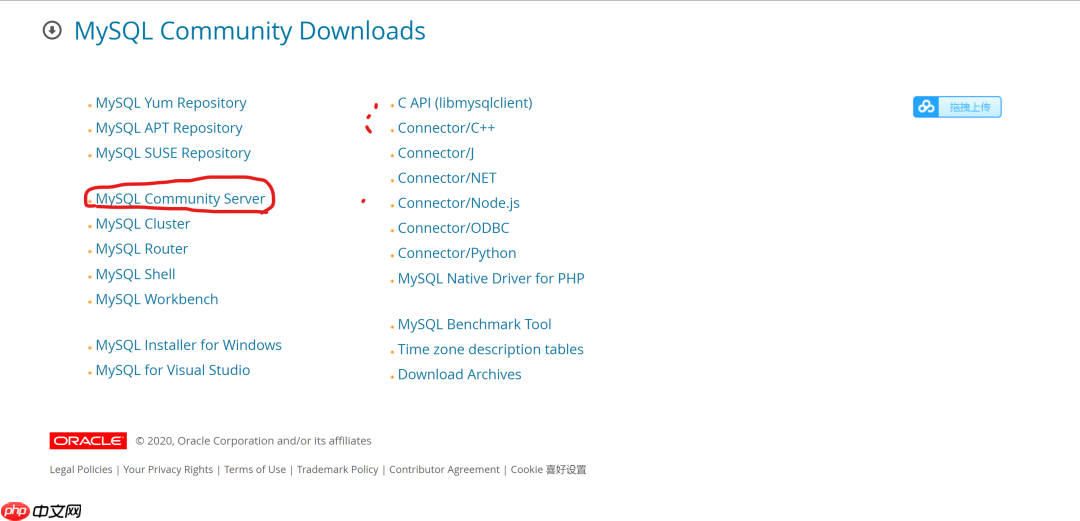The image size is (1080, 521).
Task: Choose MySQL Installer for Windows
Action: 189,345
